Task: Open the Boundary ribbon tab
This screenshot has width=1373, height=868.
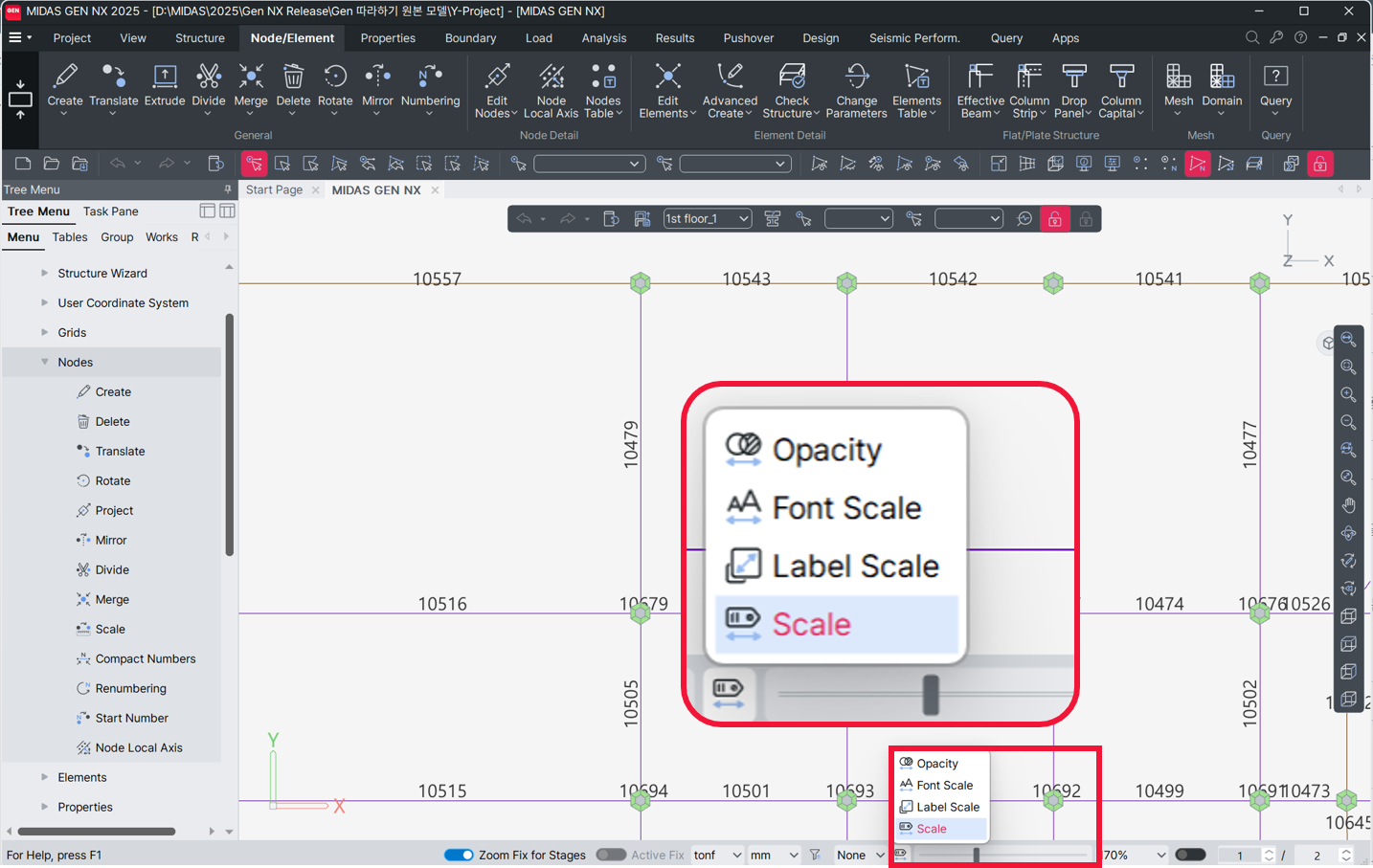Action: click(x=470, y=38)
